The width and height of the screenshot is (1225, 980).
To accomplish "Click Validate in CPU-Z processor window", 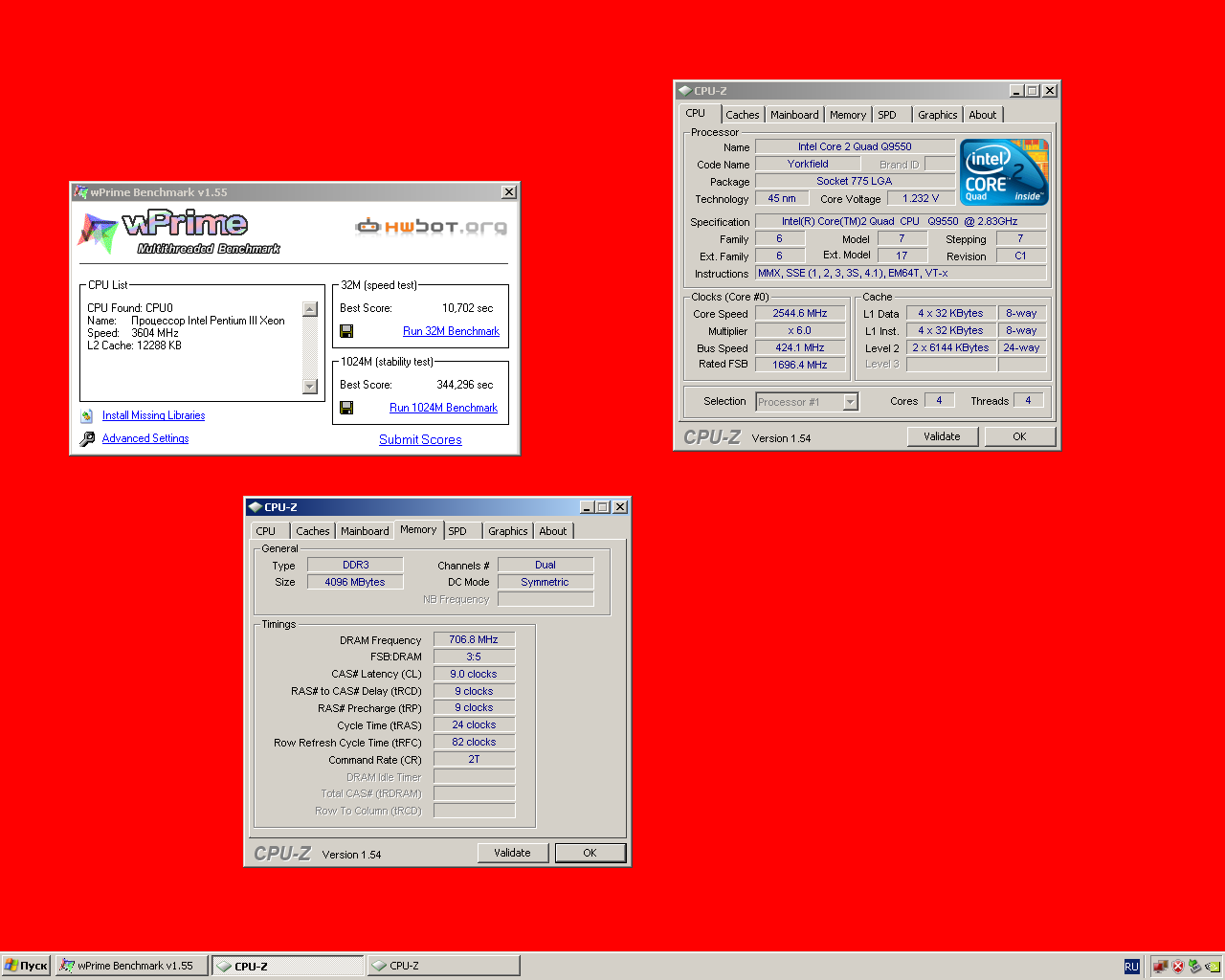I will tap(942, 436).
